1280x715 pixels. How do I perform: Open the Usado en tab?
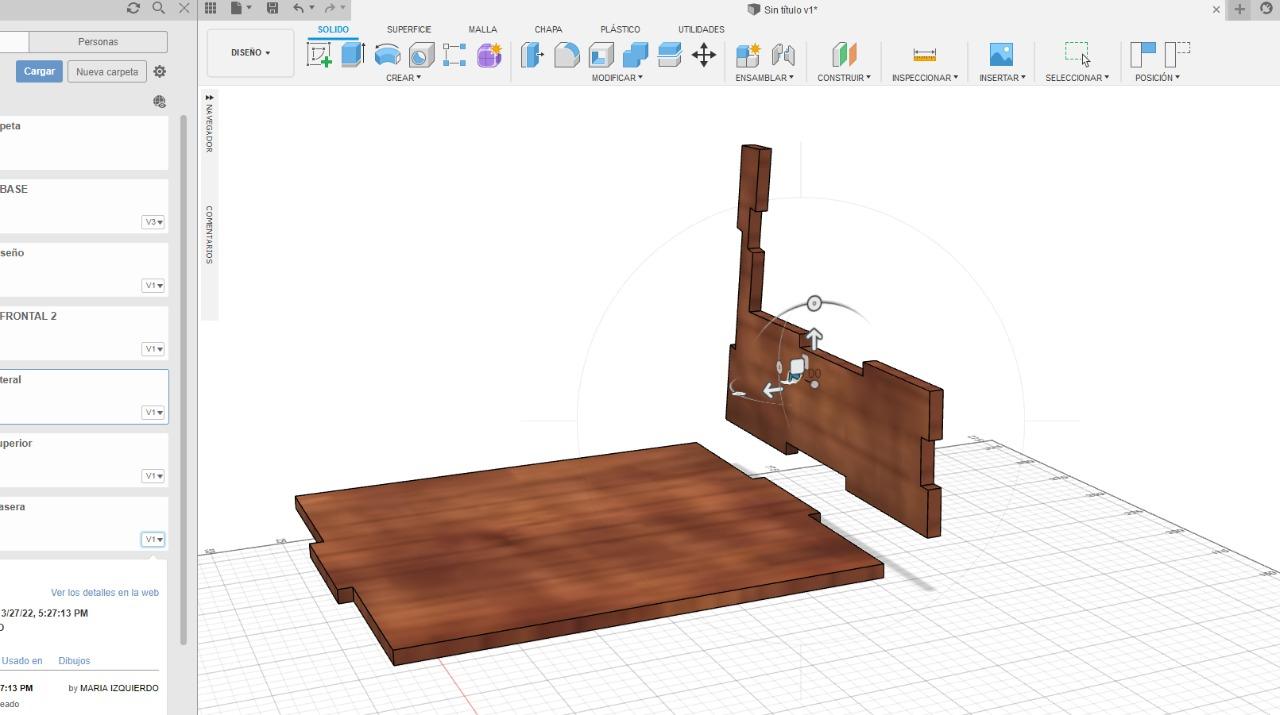pyautogui.click(x=22, y=660)
